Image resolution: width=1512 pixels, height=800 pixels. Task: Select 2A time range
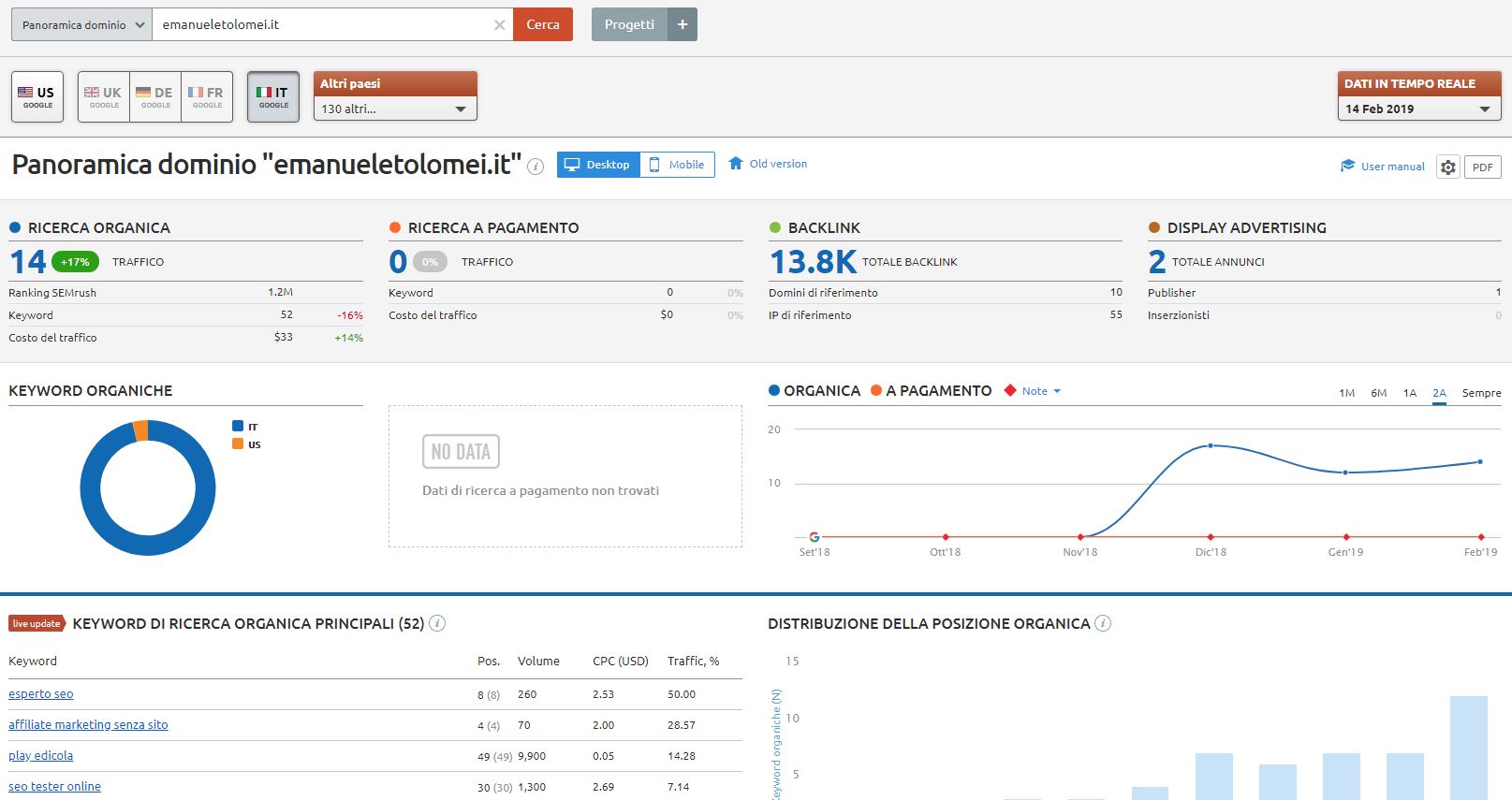click(1440, 393)
